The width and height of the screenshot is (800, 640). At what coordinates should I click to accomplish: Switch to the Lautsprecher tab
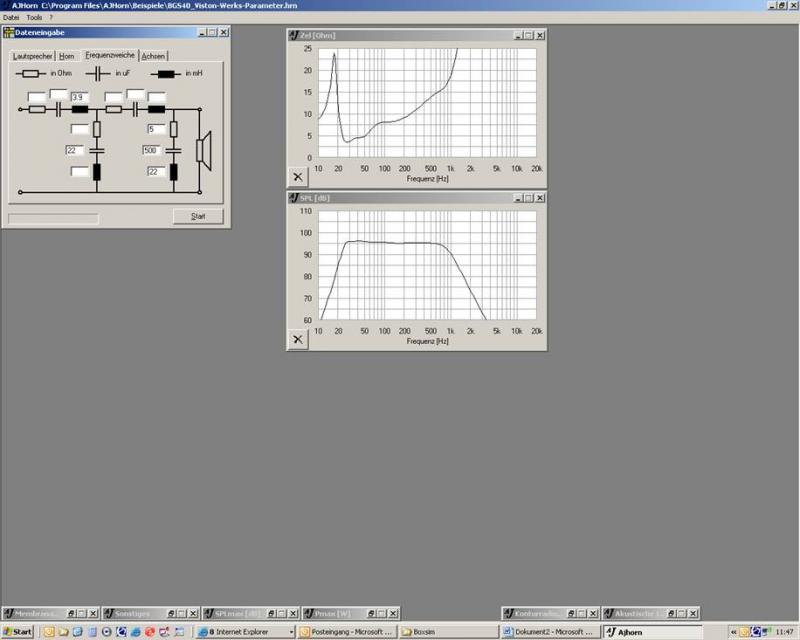coord(32,56)
